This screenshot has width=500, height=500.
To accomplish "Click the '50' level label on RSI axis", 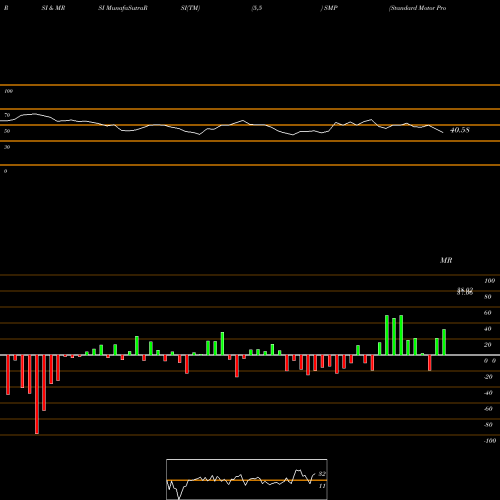I will (7, 131).
